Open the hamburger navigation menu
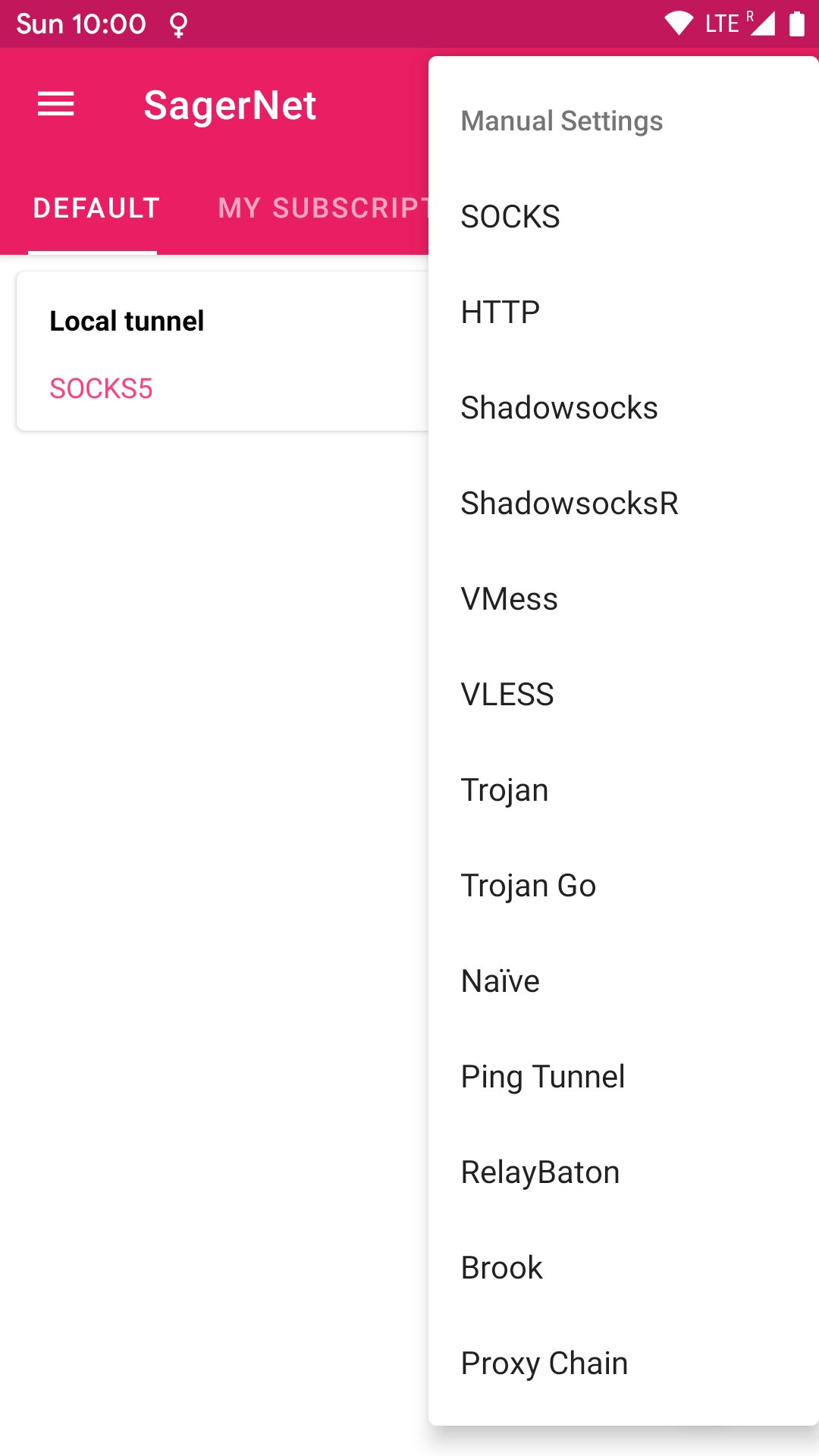Image resolution: width=819 pixels, height=1456 pixels. pyautogui.click(x=56, y=105)
